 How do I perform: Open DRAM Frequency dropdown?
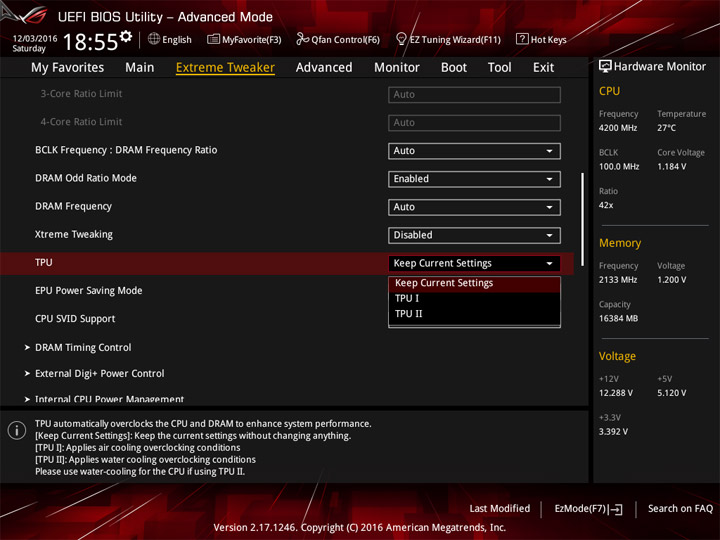[474, 207]
